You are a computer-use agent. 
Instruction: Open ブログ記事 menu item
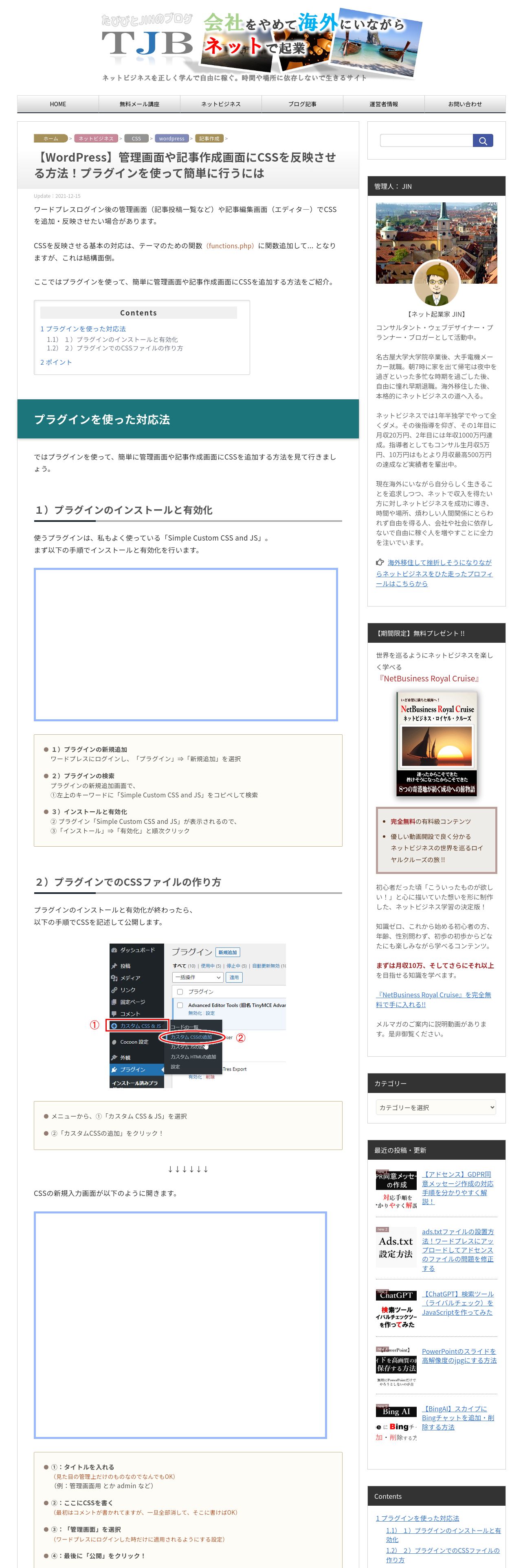point(302,104)
